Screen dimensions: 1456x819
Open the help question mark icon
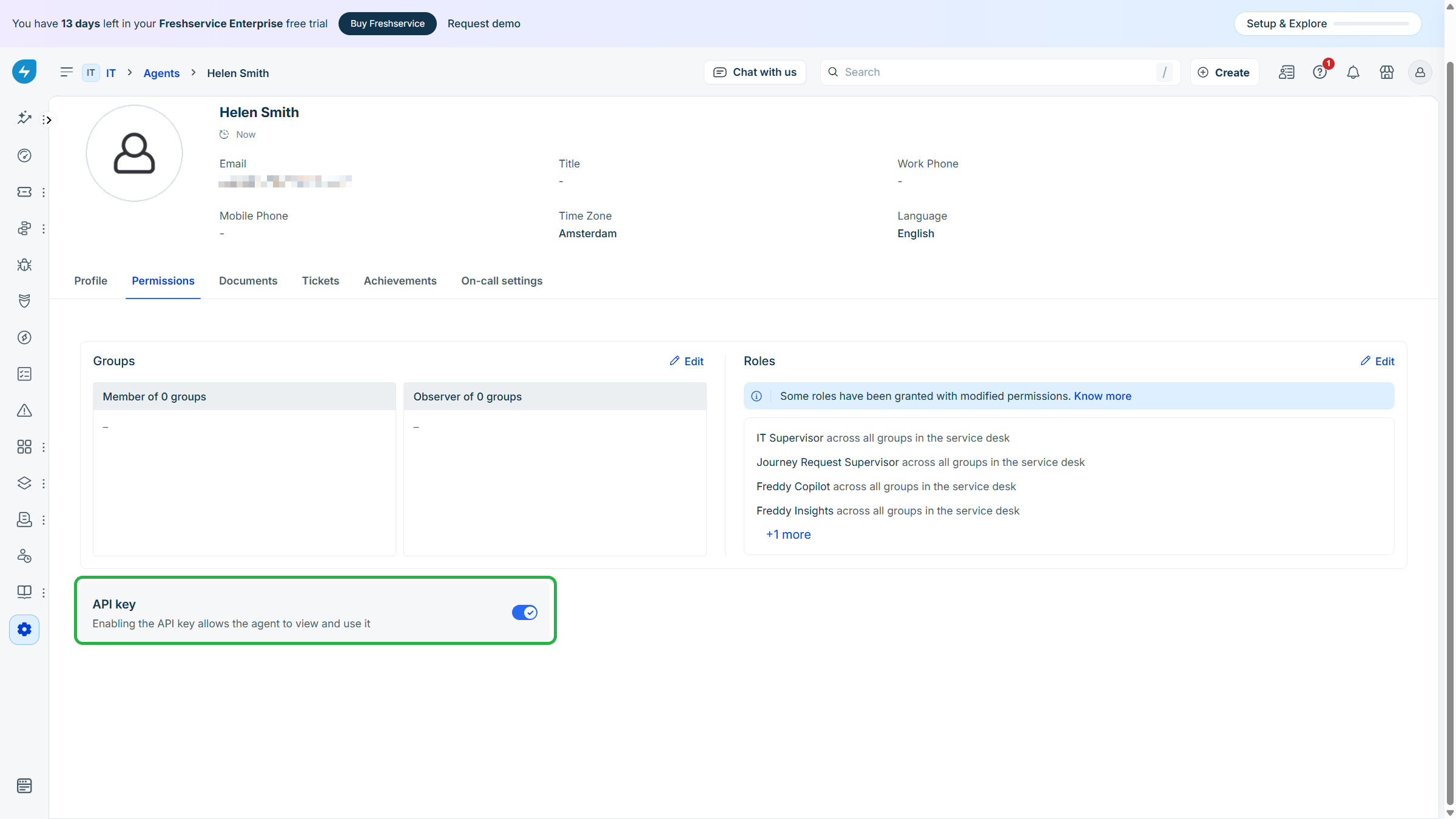point(1320,72)
